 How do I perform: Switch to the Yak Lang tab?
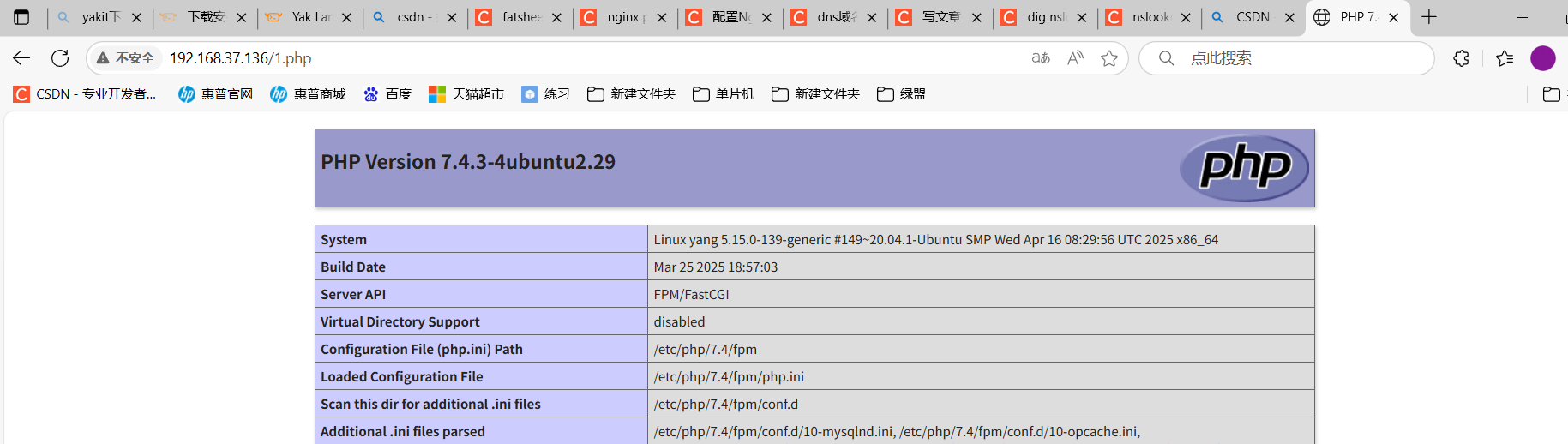point(310,17)
